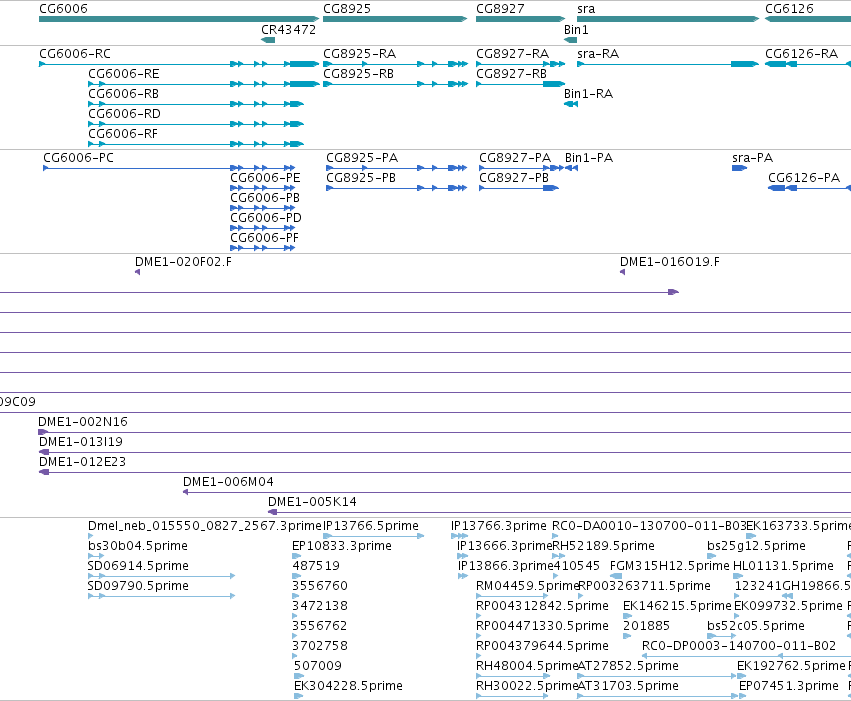This screenshot has width=851, height=701.
Task: Select the CG6126 gene label
Action: tap(789, 9)
